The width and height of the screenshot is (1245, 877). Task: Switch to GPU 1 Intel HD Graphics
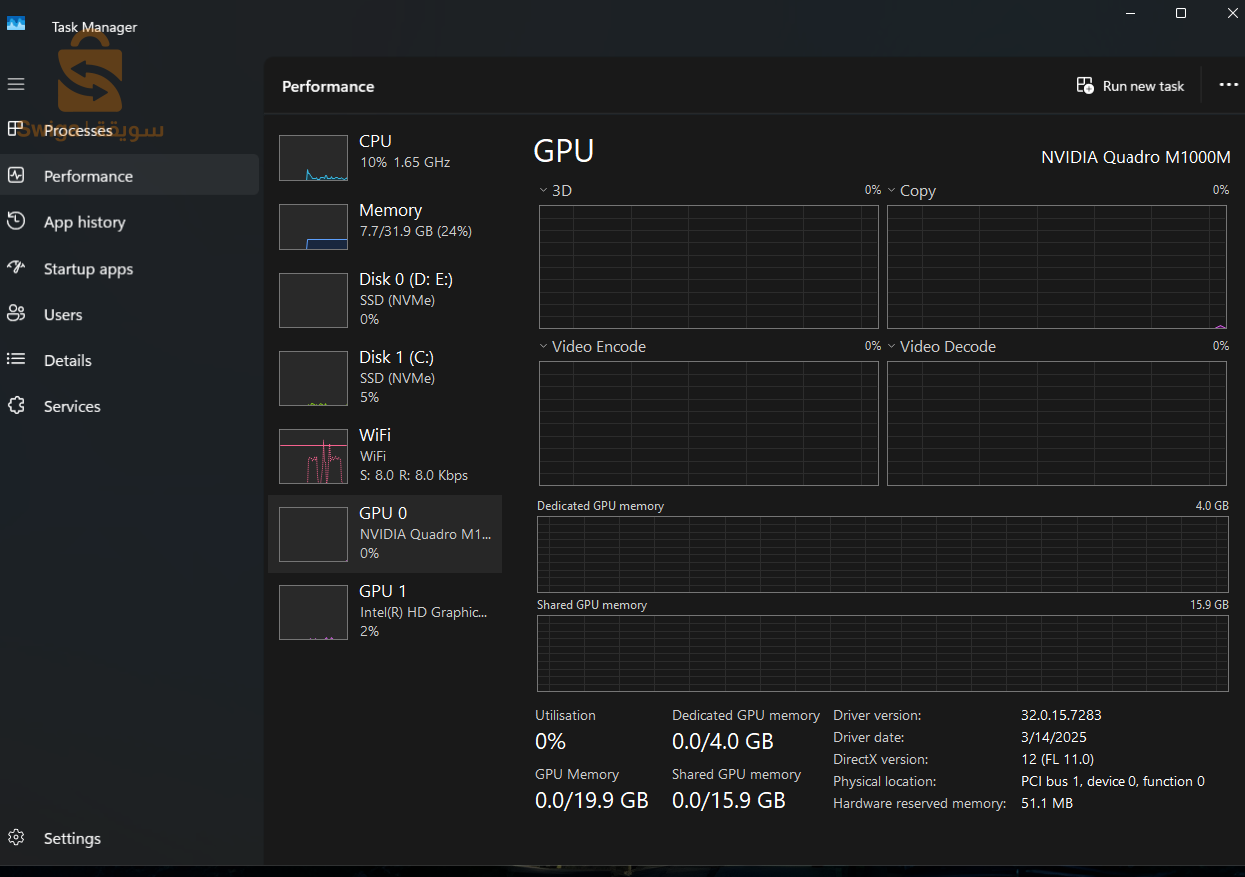(x=385, y=611)
